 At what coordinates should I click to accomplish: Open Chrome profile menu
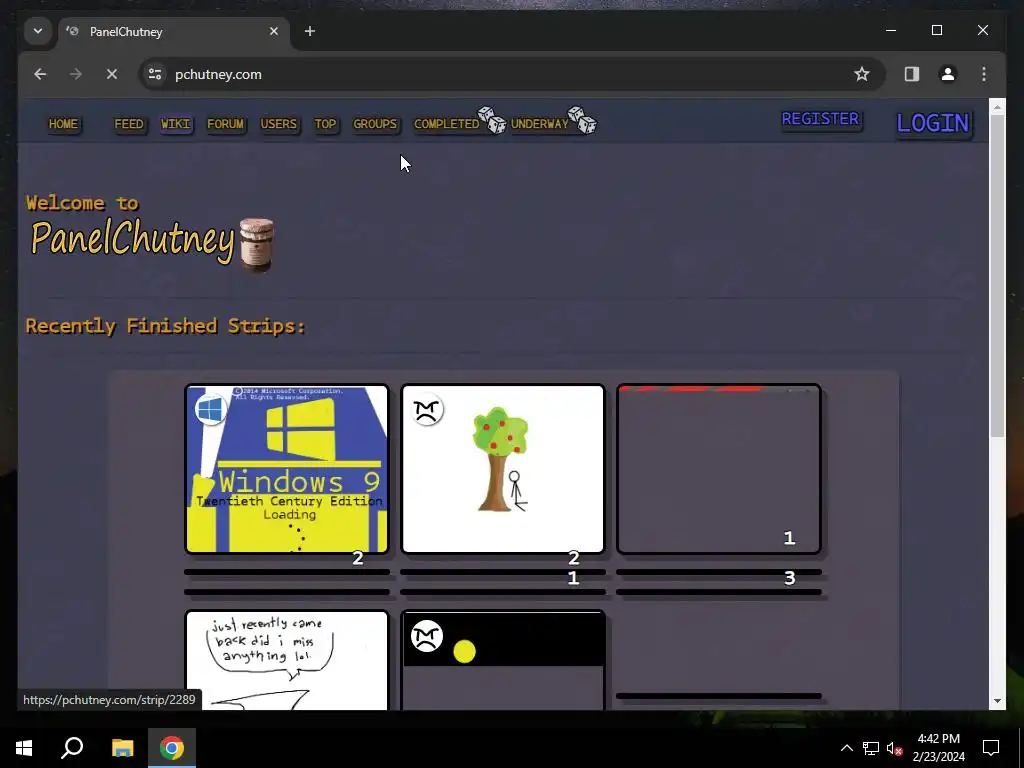pos(948,74)
